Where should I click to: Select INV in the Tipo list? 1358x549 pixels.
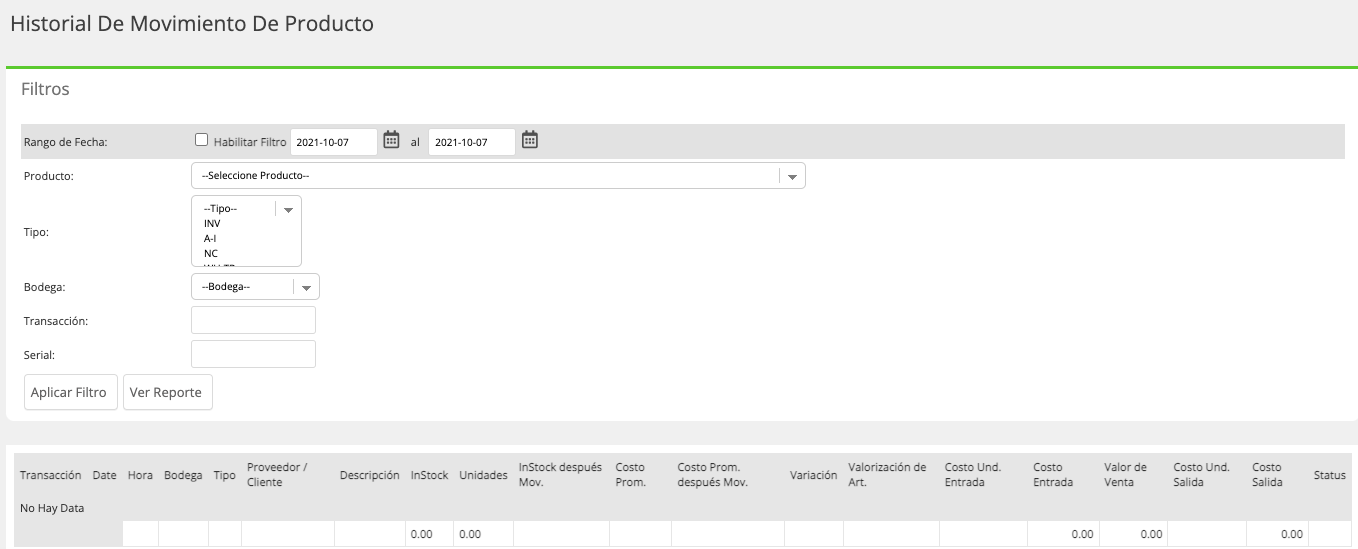pos(212,224)
